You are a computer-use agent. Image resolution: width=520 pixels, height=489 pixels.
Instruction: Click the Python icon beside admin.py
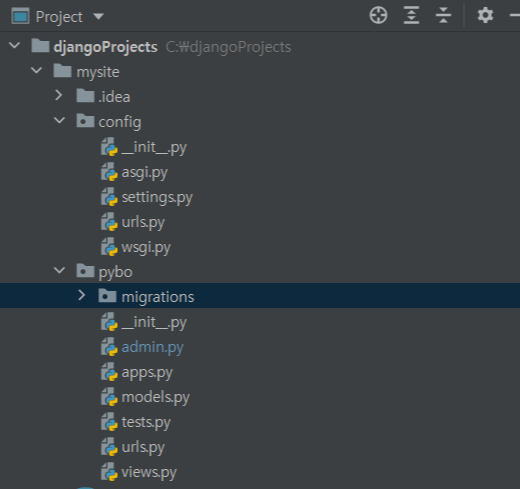(109, 347)
